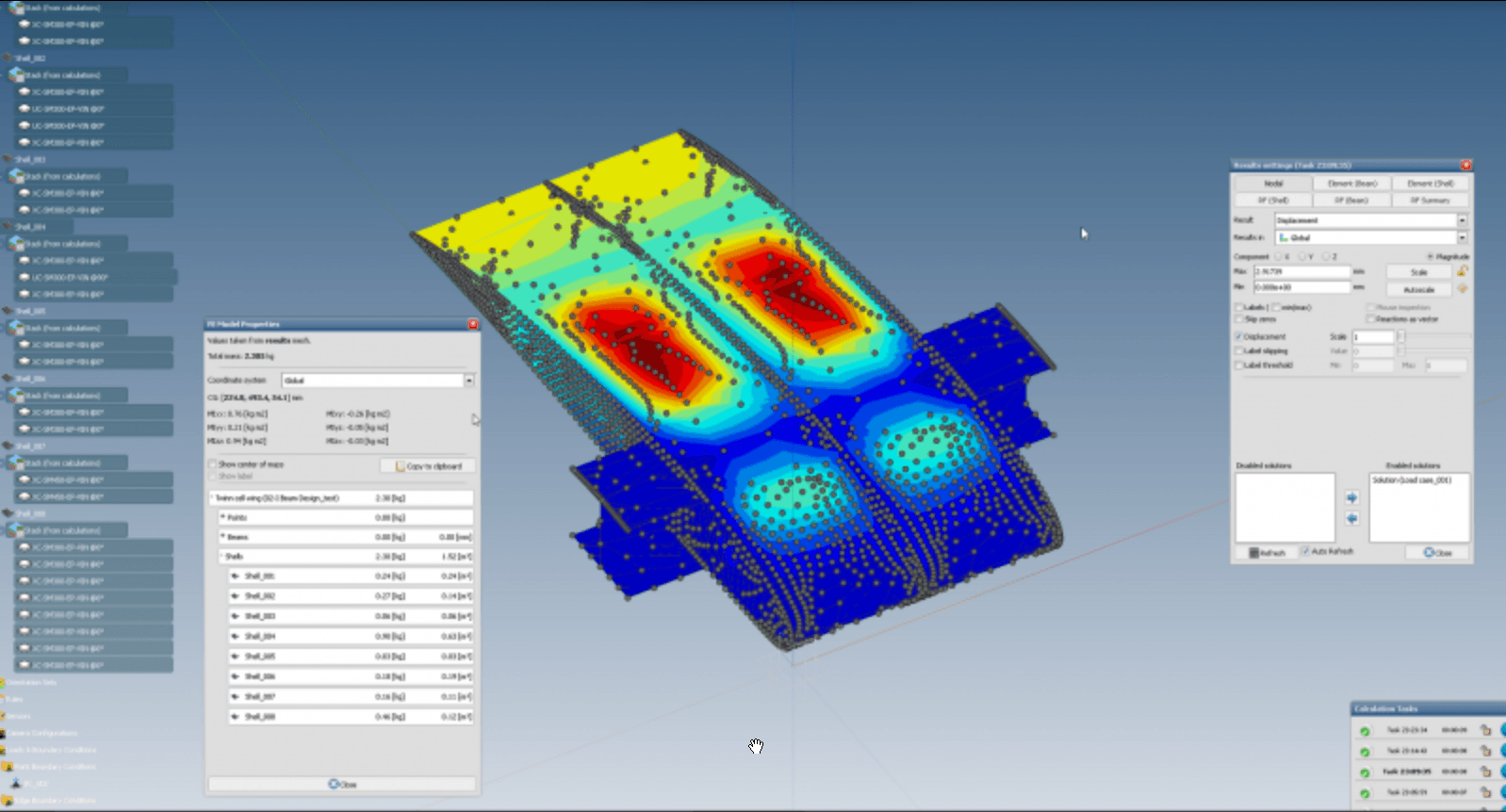Click Shell_005 row icon in FE Model Properties
This screenshot has width=1506, height=812.
coord(235,657)
